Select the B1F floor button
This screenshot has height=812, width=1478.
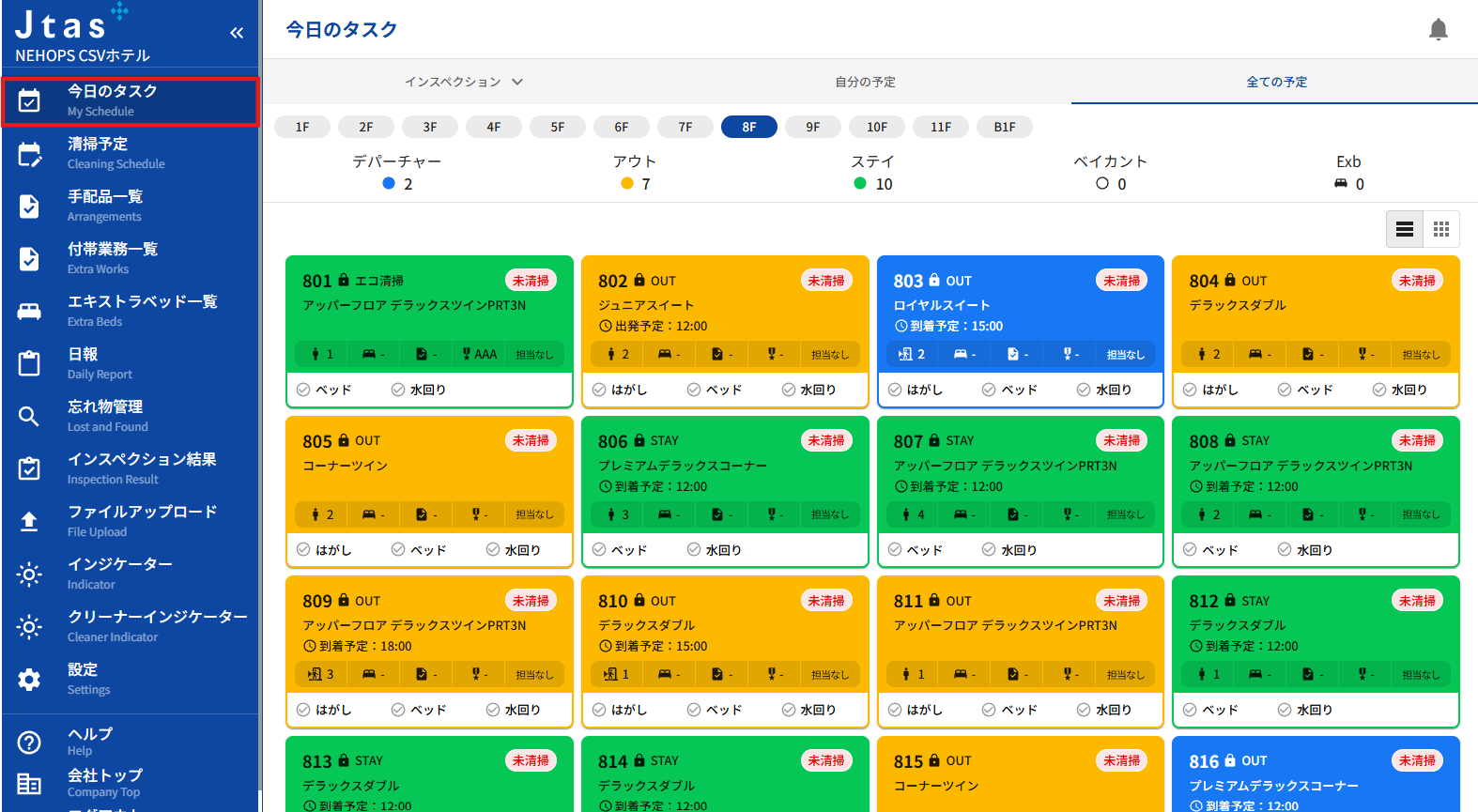1004,127
